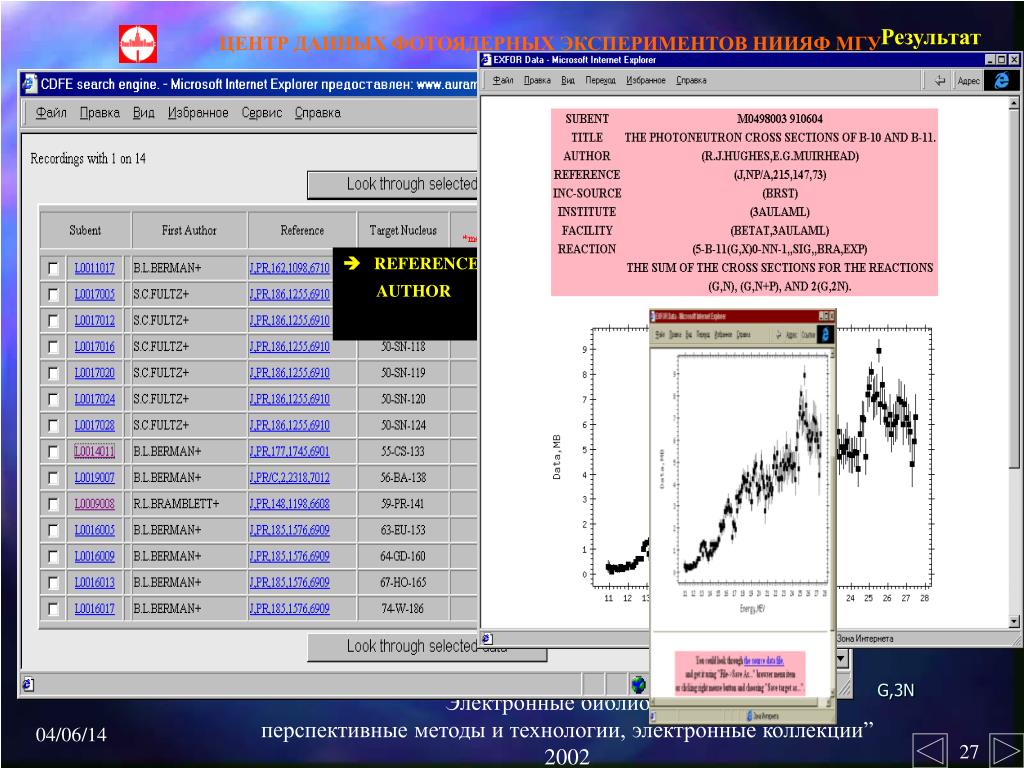Open Справка menu in CDFE search engine window
The height and width of the screenshot is (768, 1024).
(317, 112)
